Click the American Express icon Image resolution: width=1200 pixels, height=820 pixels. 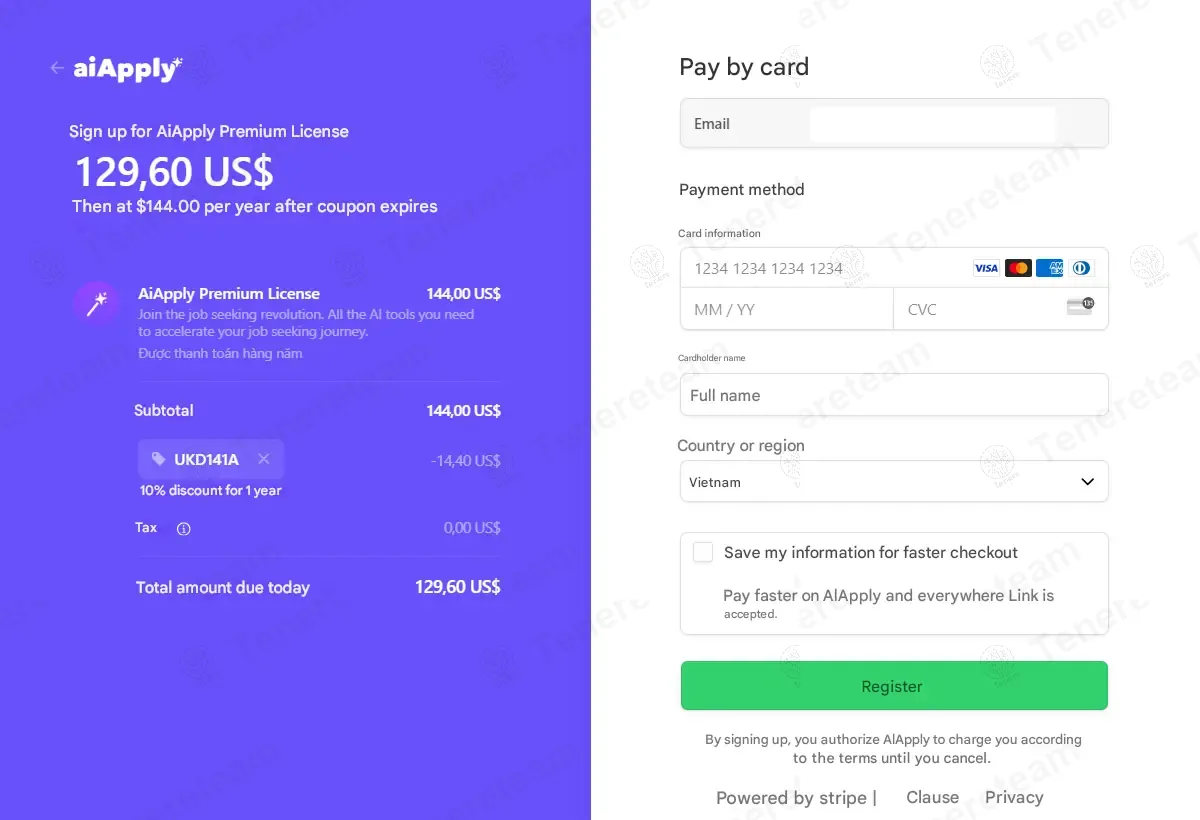[x=1049, y=268]
